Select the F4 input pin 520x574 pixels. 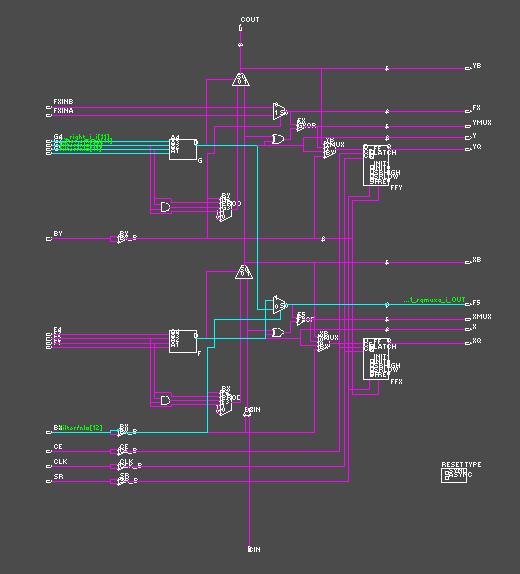point(49,334)
